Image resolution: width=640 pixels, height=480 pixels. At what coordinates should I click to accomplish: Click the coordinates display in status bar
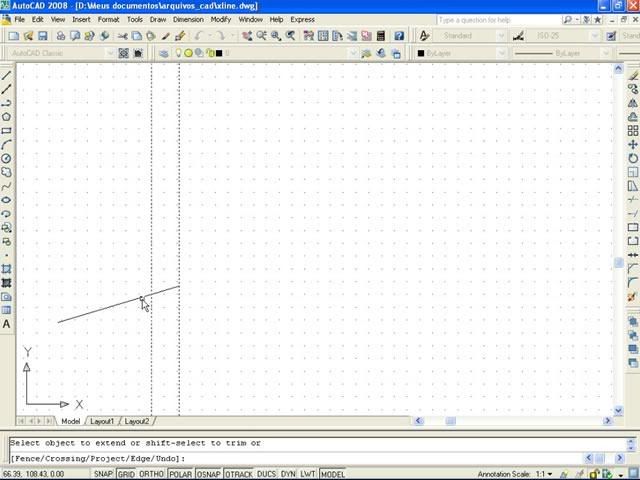(33, 474)
